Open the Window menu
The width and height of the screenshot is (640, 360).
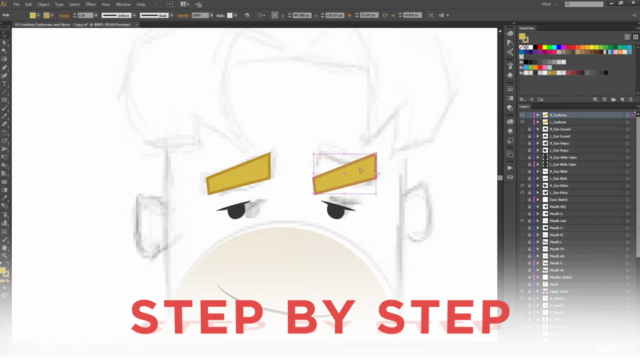click(123, 4)
